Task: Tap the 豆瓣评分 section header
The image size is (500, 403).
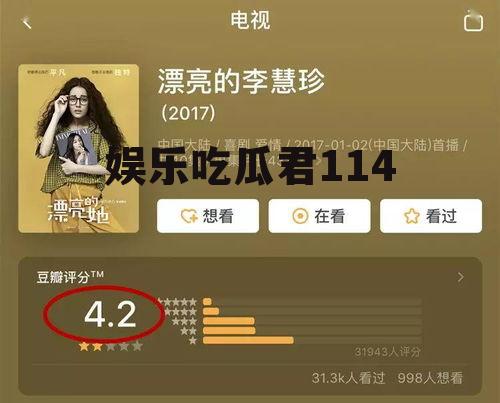Action: (70, 277)
